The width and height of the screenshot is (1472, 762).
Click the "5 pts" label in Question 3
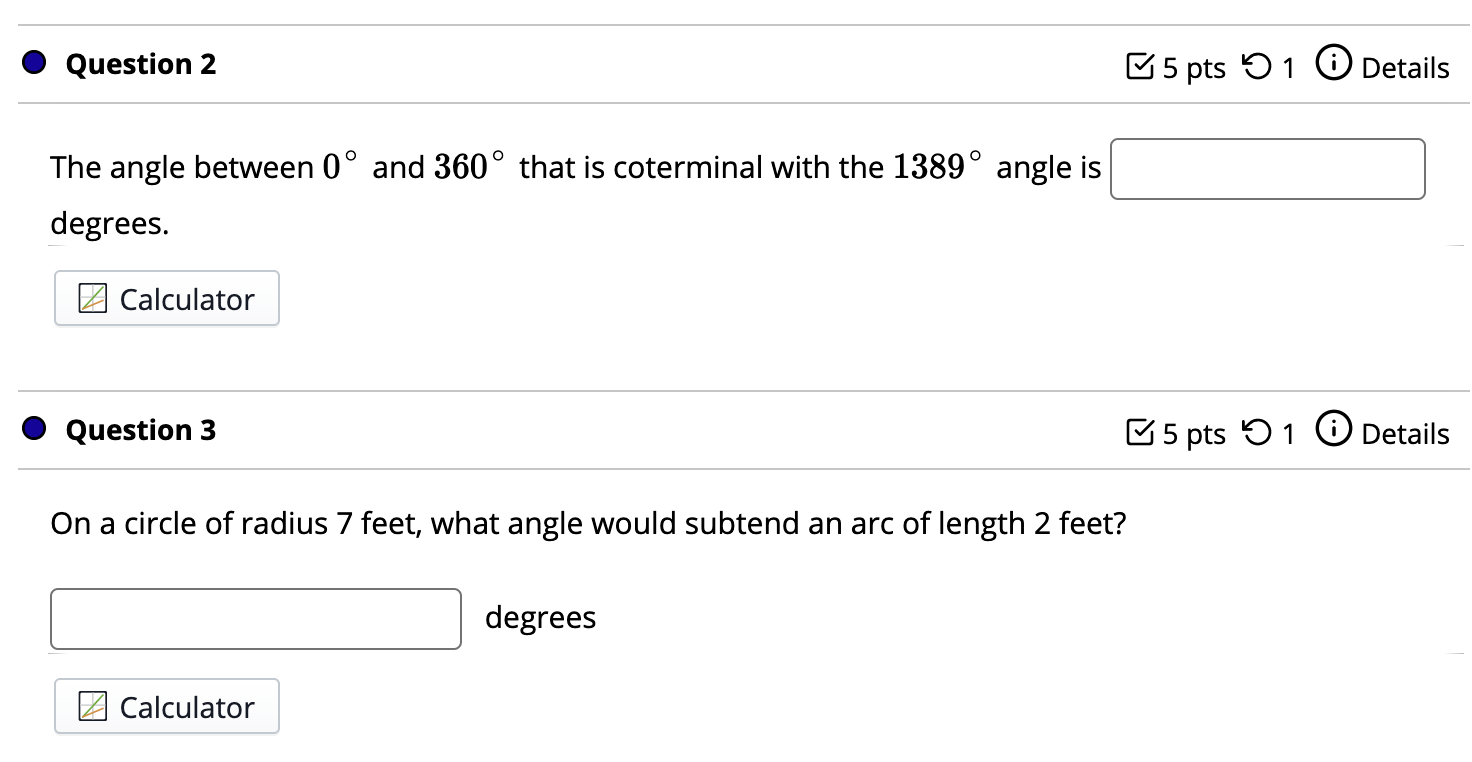click(1193, 434)
